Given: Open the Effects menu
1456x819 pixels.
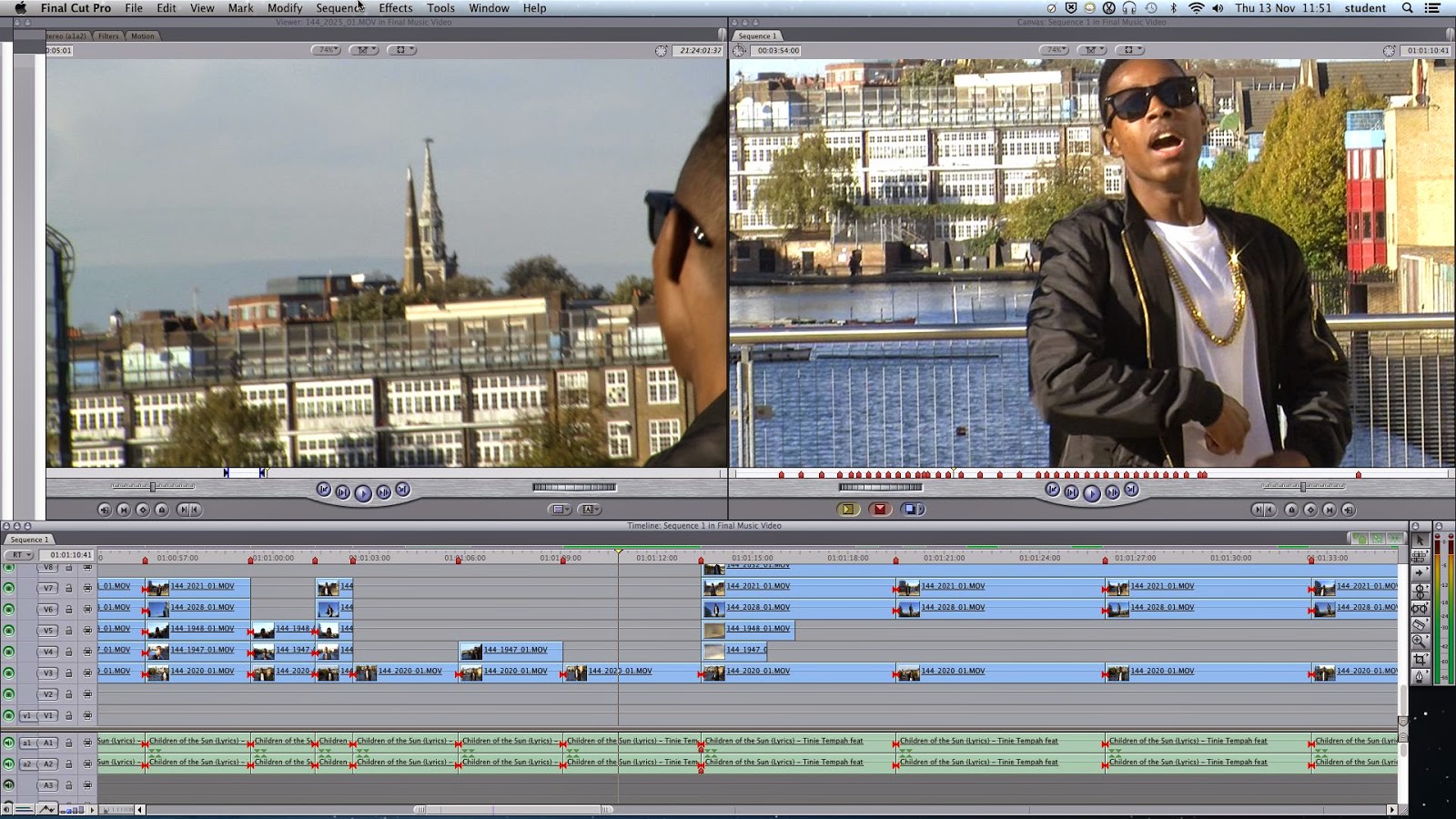Looking at the screenshot, I should point(396,8).
